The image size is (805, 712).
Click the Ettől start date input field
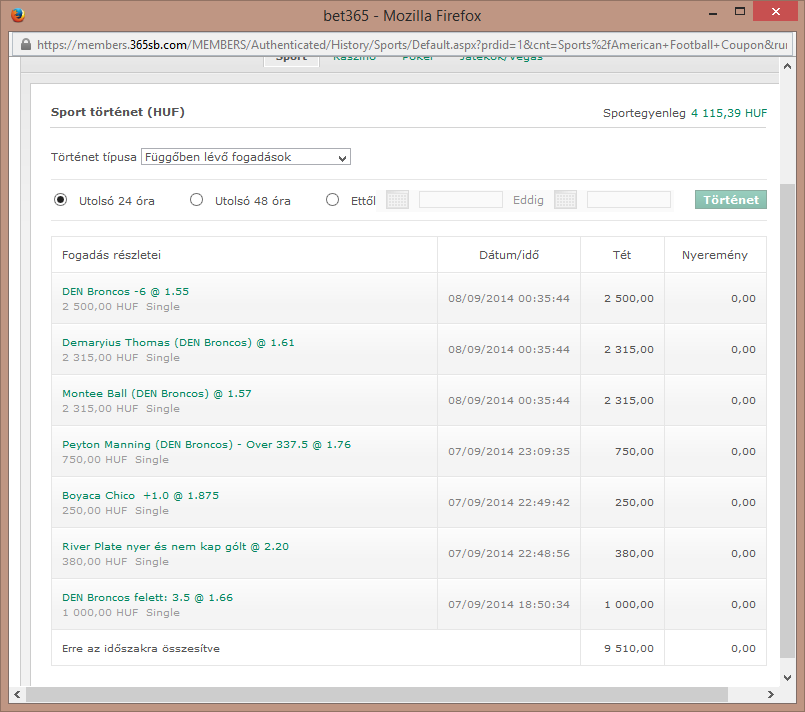[x=461, y=200]
